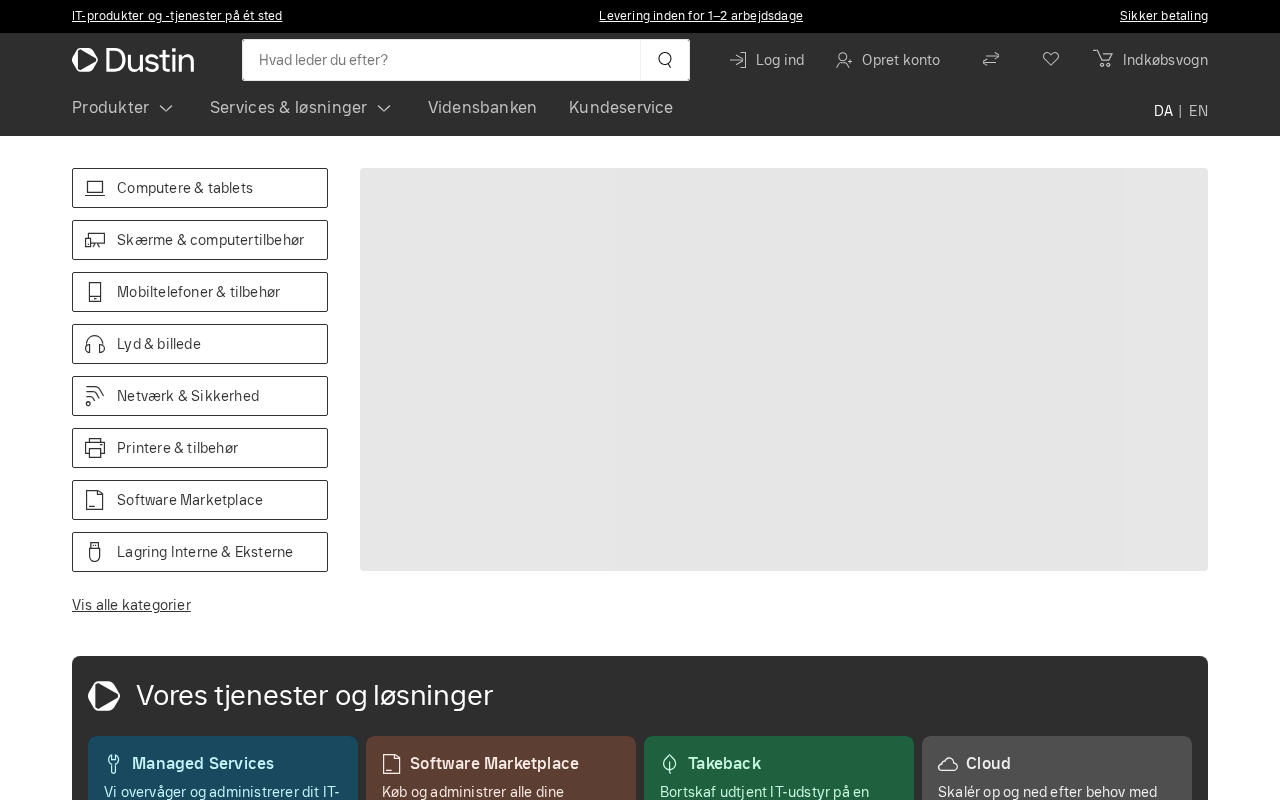
Task: Click the document icon on the brown Software Marketplace card
Action: click(391, 764)
